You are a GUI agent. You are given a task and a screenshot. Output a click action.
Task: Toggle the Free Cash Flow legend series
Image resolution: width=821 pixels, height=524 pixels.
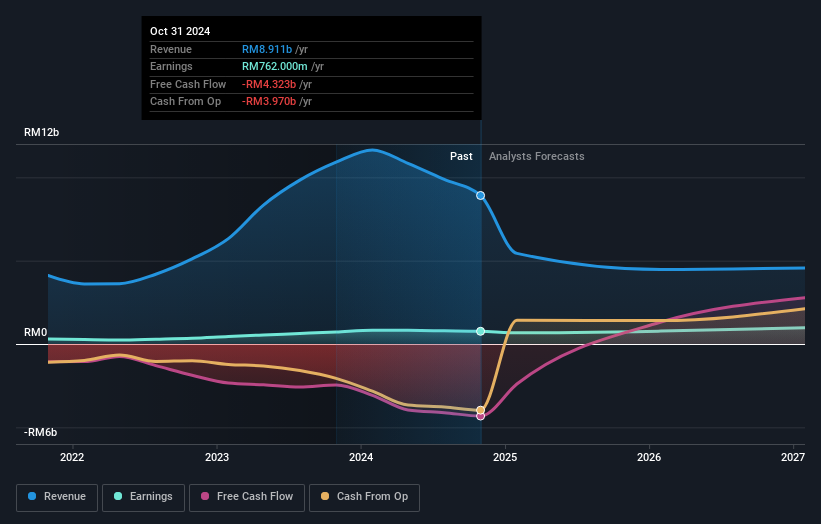coord(247,497)
